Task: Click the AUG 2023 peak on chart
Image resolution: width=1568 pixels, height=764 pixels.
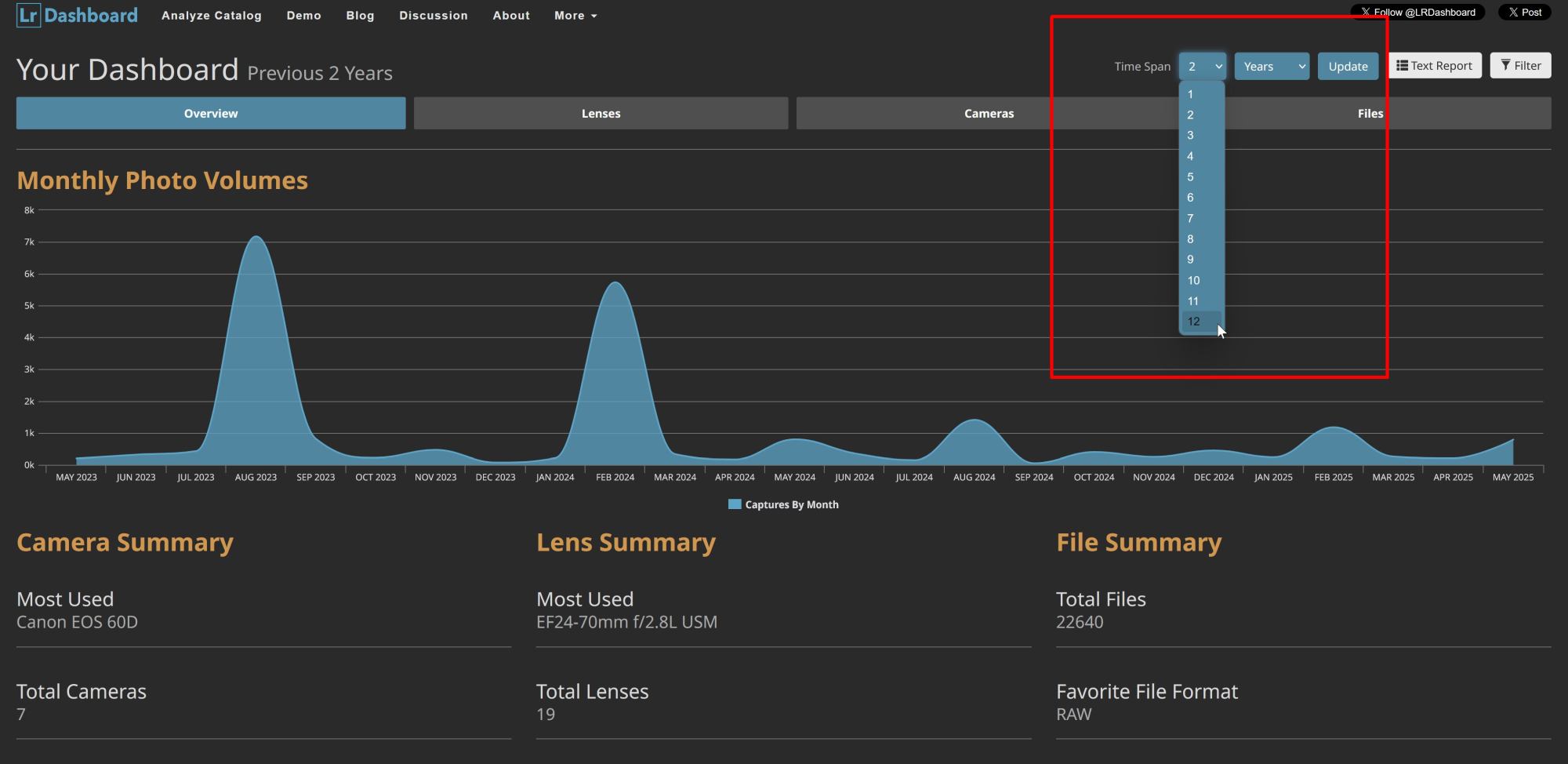Action: pyautogui.click(x=256, y=238)
